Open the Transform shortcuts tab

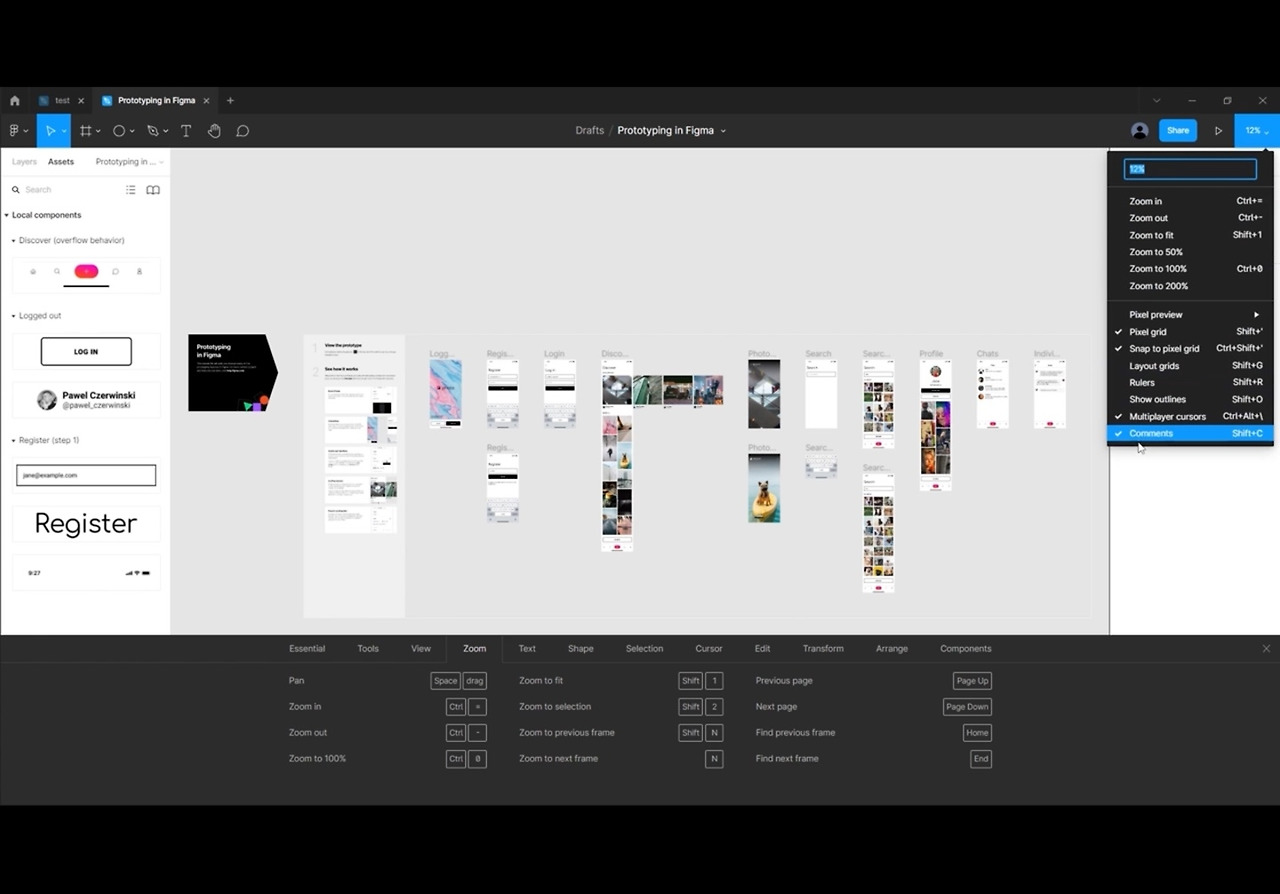click(x=823, y=649)
